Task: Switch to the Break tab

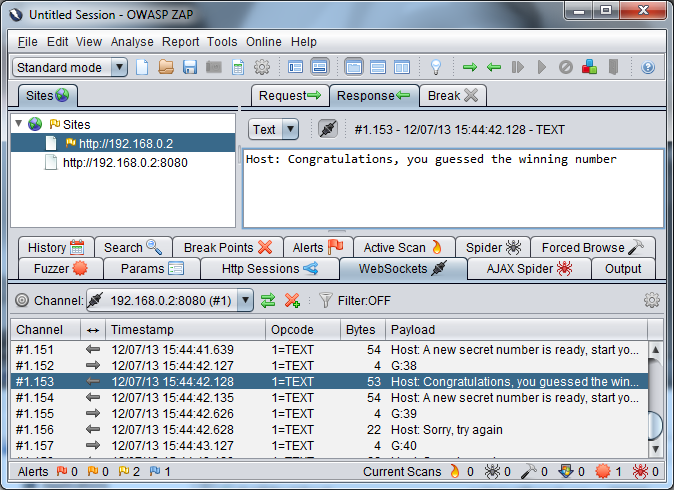Action: (453, 95)
